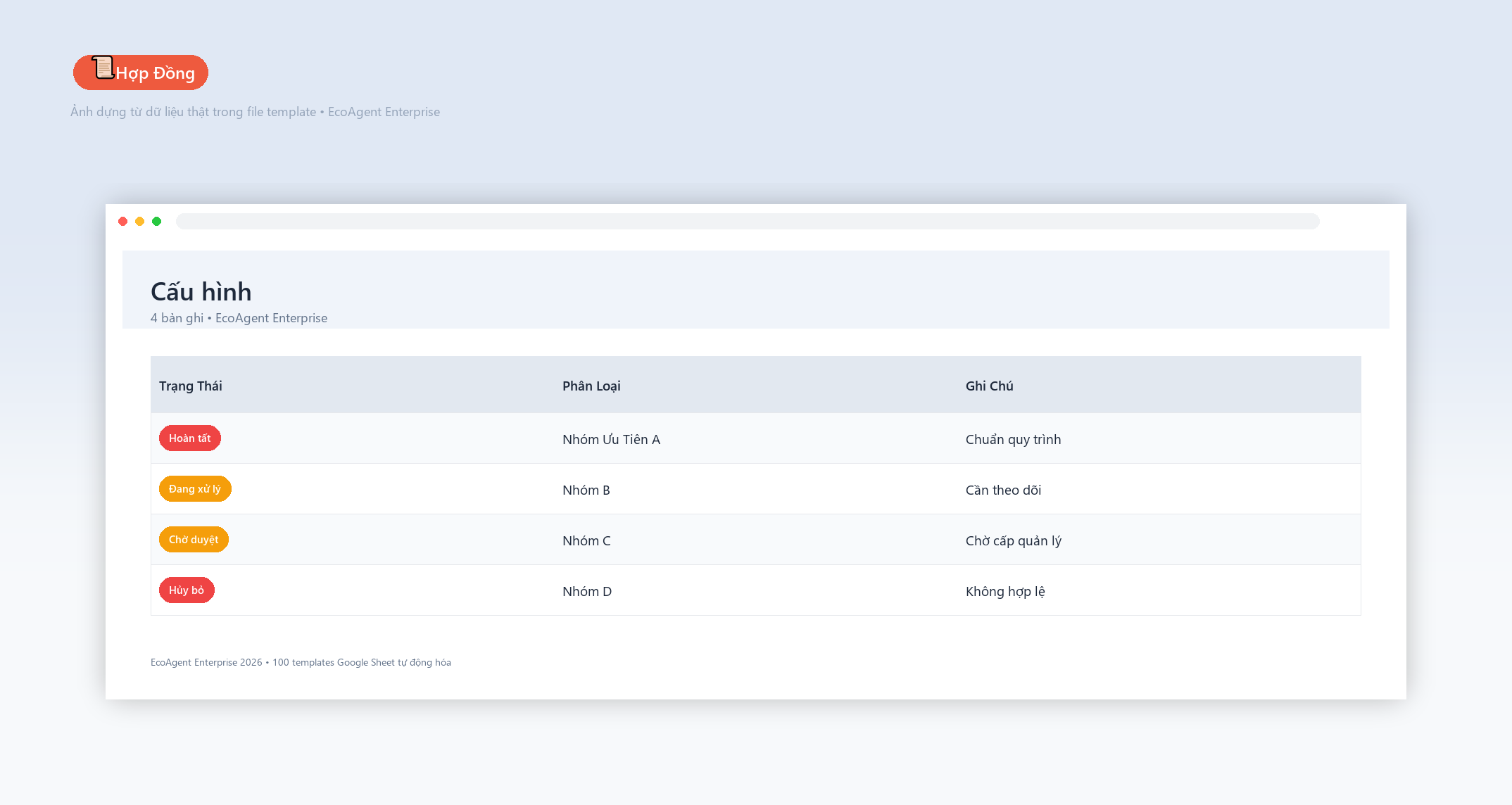Select the Không hợp lệ note cell
The image size is (1512, 805).
click(1005, 591)
